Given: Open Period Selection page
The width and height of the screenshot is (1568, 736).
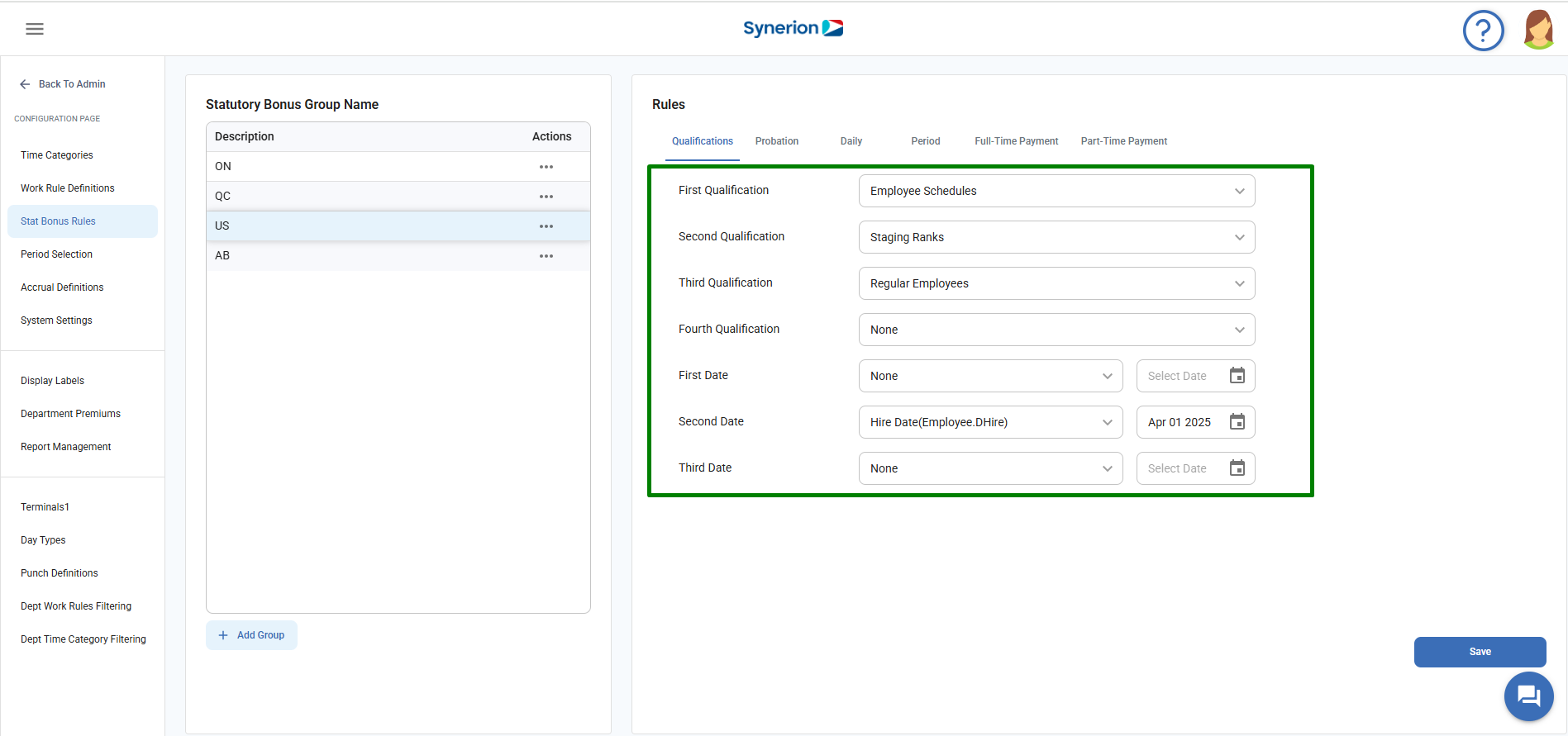Looking at the screenshot, I should (x=83, y=254).
